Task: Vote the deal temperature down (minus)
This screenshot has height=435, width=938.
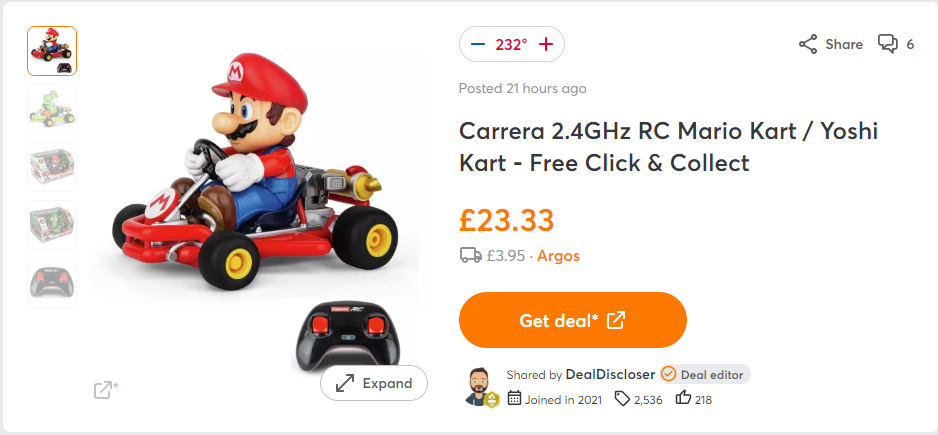Action: point(477,44)
